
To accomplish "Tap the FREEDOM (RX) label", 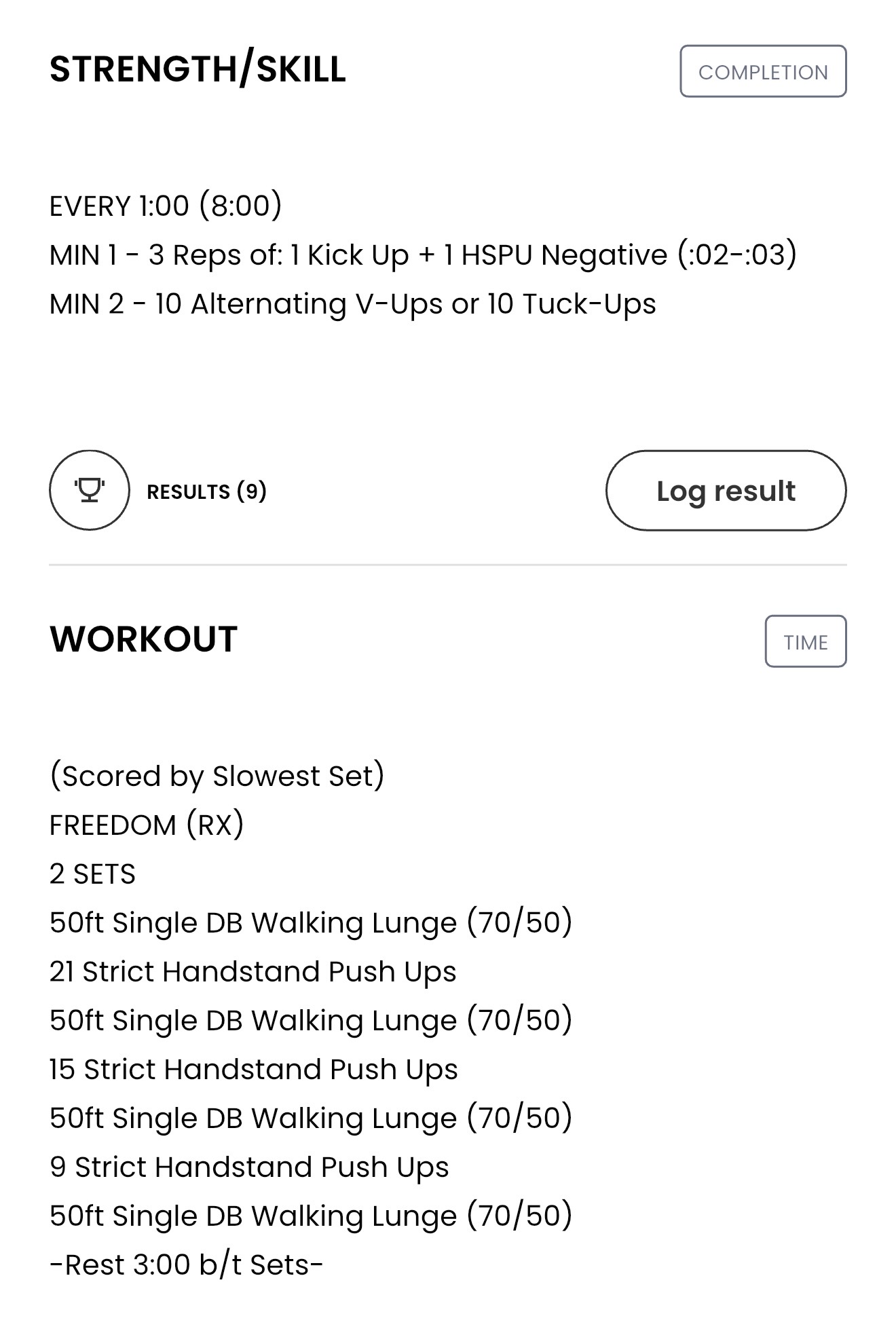I will [147, 825].
